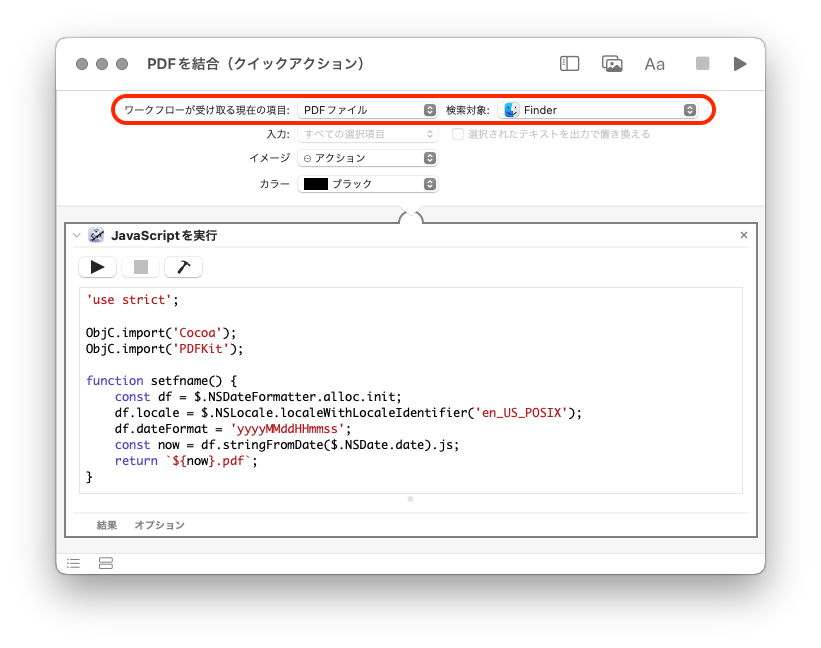
Task: Click the イメージ label
Action: click(270, 158)
